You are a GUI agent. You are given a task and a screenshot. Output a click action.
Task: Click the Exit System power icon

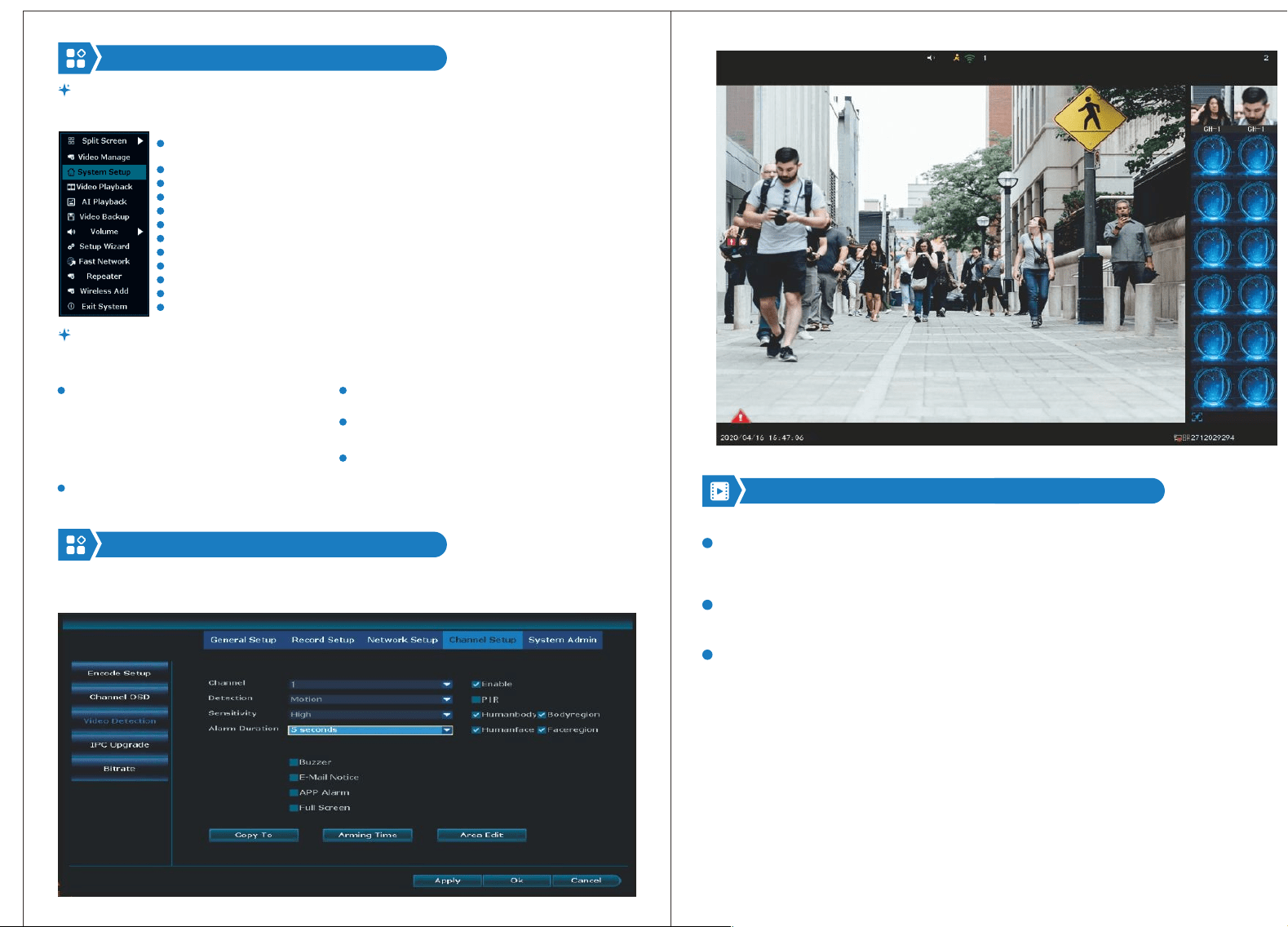pos(71,307)
